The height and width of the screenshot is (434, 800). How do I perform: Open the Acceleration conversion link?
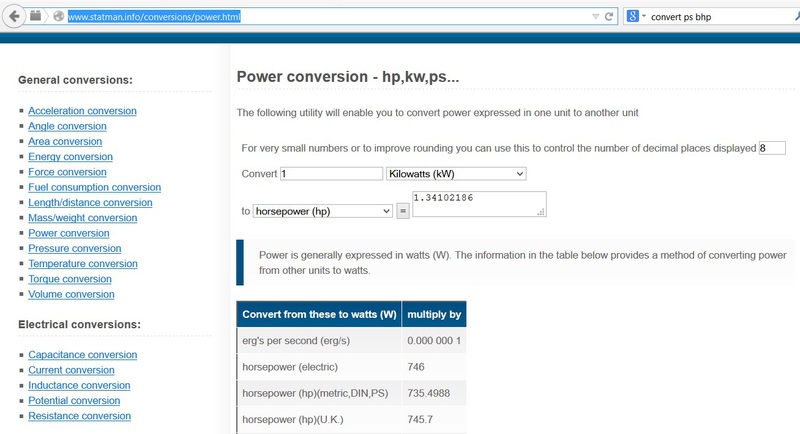(x=82, y=111)
